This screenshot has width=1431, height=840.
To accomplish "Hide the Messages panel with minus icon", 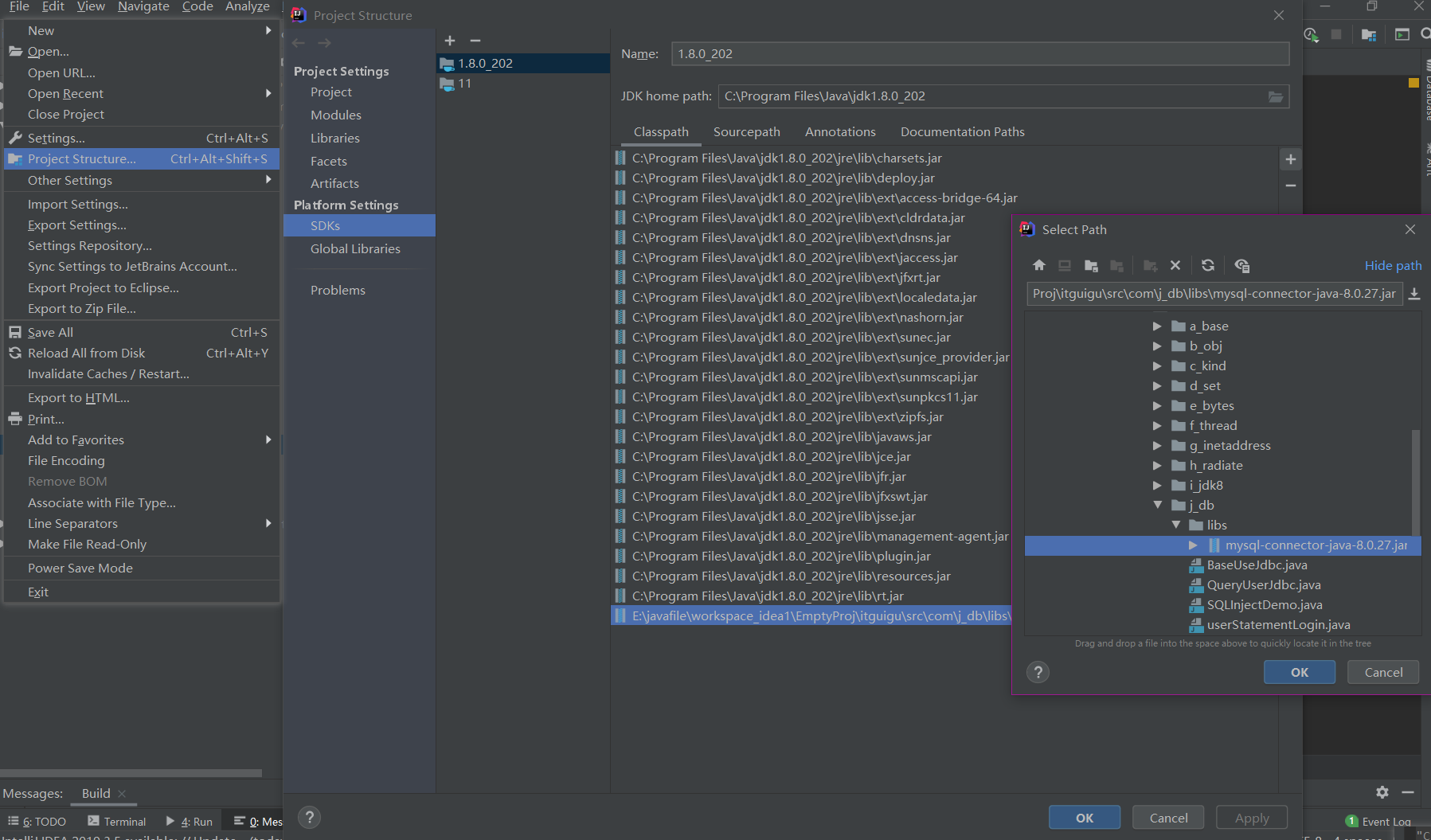I will [x=1408, y=792].
